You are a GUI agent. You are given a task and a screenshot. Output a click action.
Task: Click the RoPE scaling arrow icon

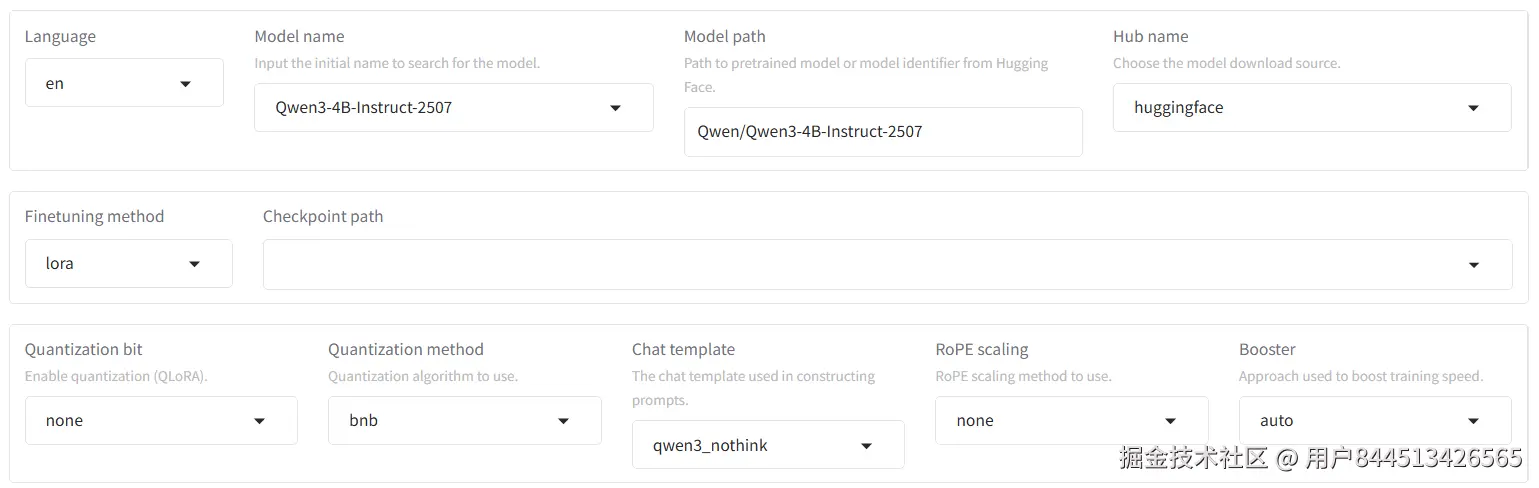[1171, 421]
